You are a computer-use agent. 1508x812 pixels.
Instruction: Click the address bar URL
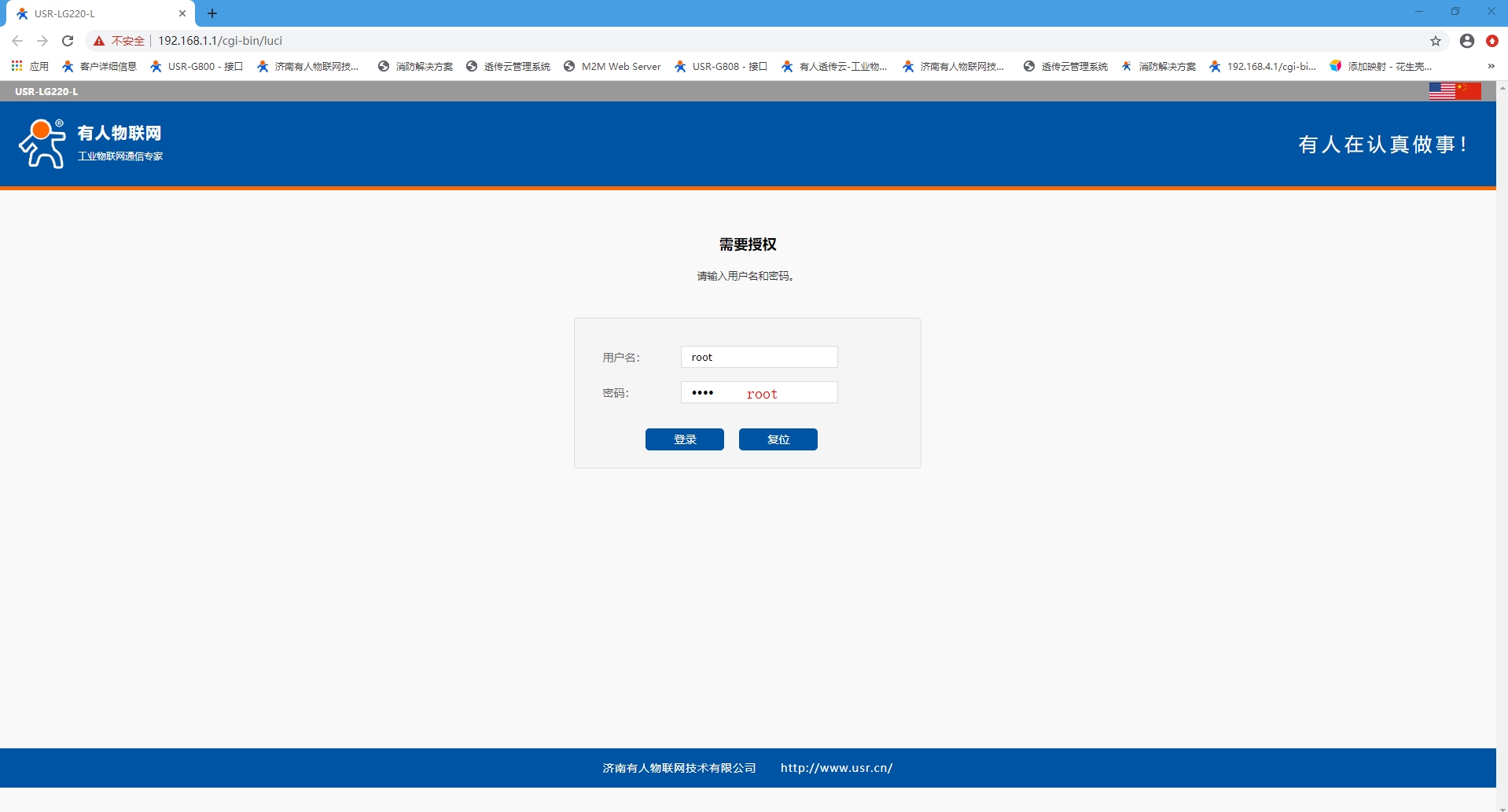(x=220, y=41)
